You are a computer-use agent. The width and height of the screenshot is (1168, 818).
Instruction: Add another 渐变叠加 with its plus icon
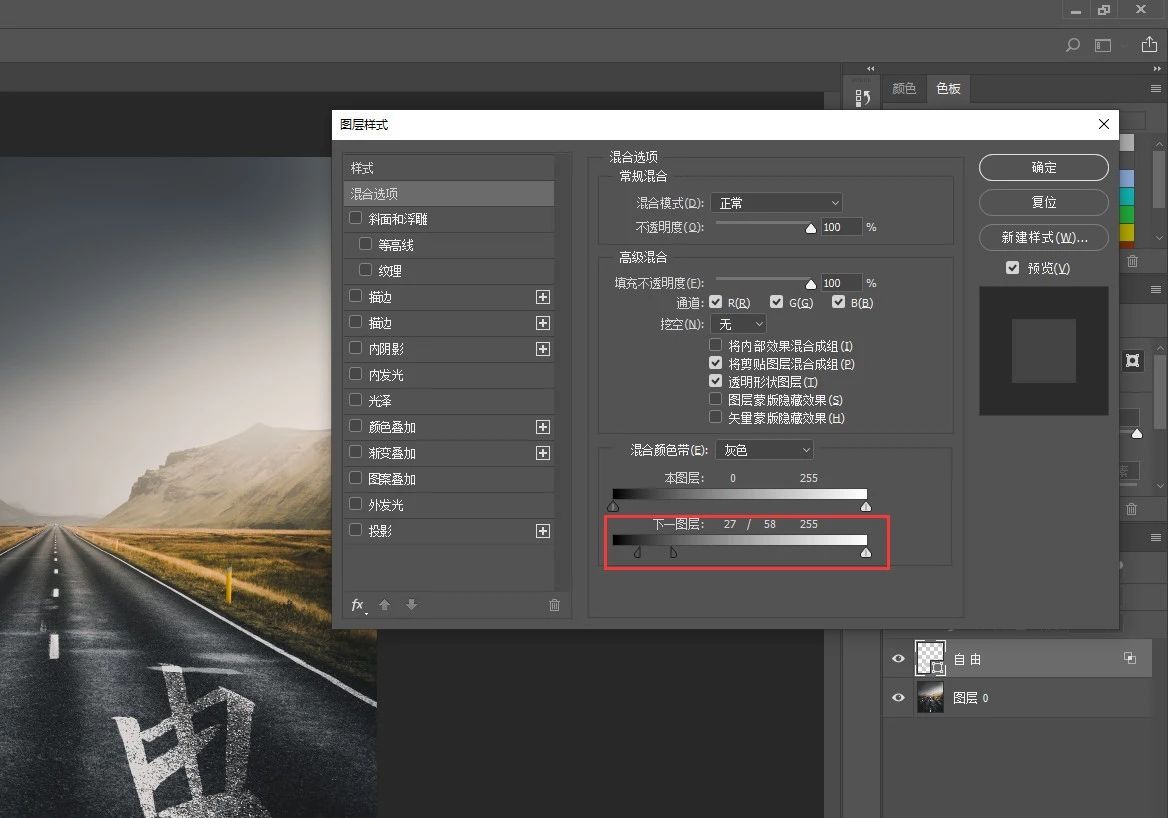(x=543, y=453)
